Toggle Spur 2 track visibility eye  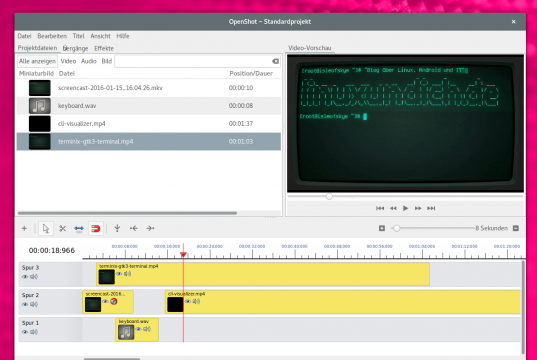[x=25, y=304]
